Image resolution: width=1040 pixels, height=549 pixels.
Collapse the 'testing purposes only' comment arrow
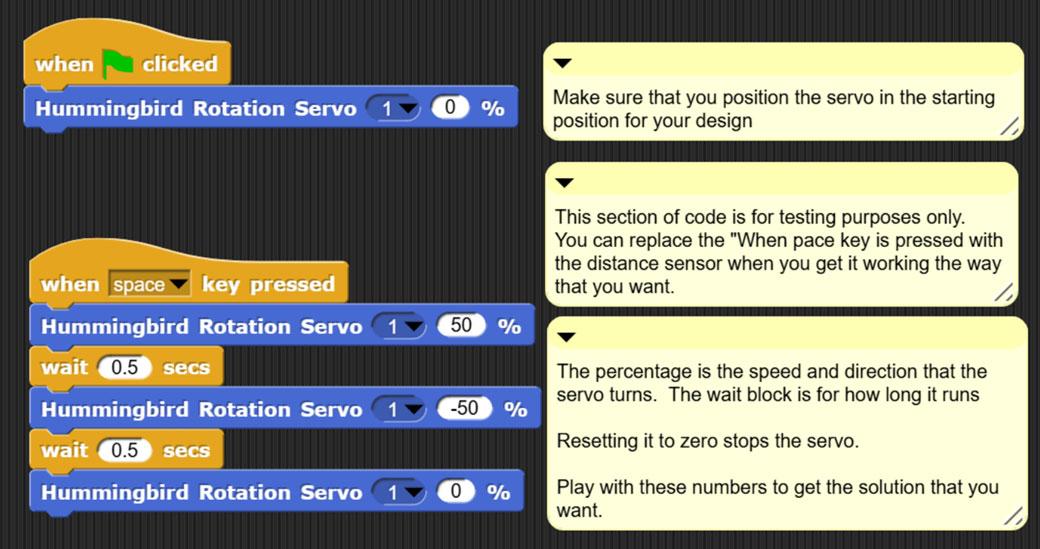pyautogui.click(x=563, y=183)
